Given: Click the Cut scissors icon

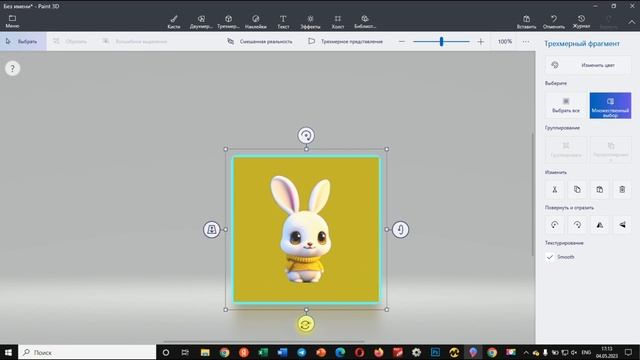Looking at the screenshot, I should click(x=555, y=189).
